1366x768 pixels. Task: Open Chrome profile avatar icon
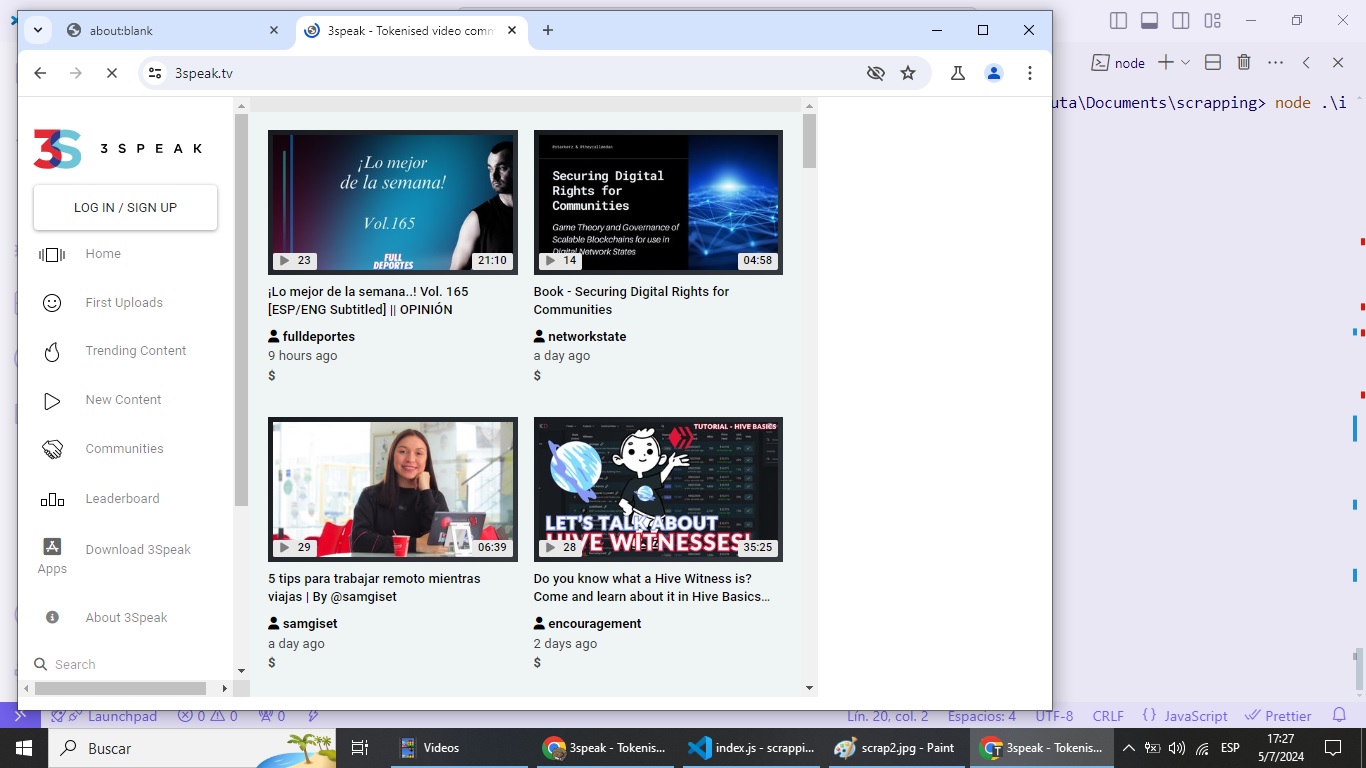click(x=994, y=73)
